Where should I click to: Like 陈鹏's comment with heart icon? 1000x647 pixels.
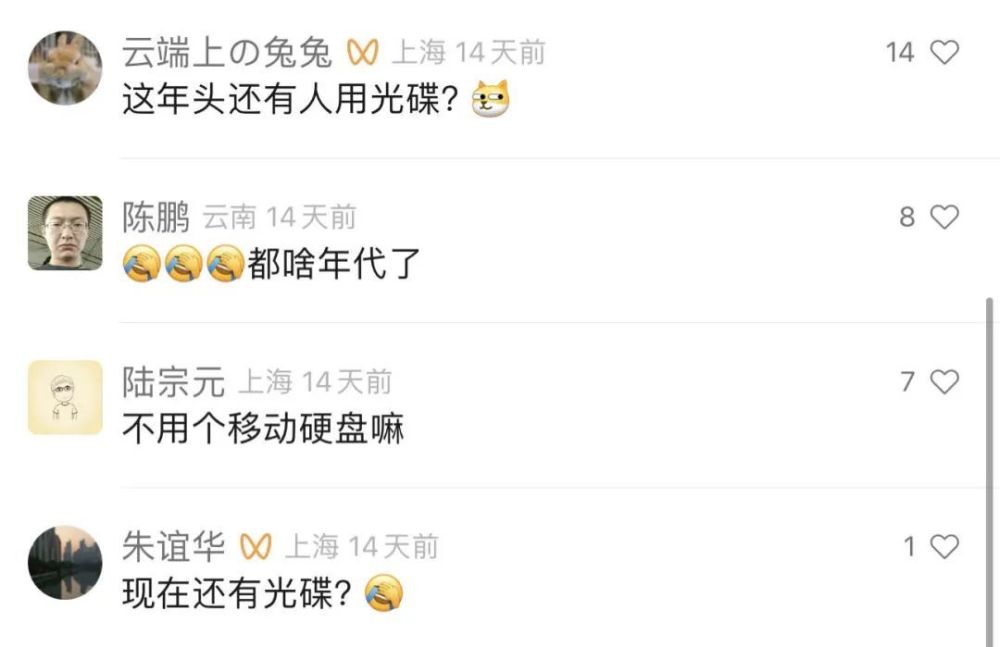point(945,217)
